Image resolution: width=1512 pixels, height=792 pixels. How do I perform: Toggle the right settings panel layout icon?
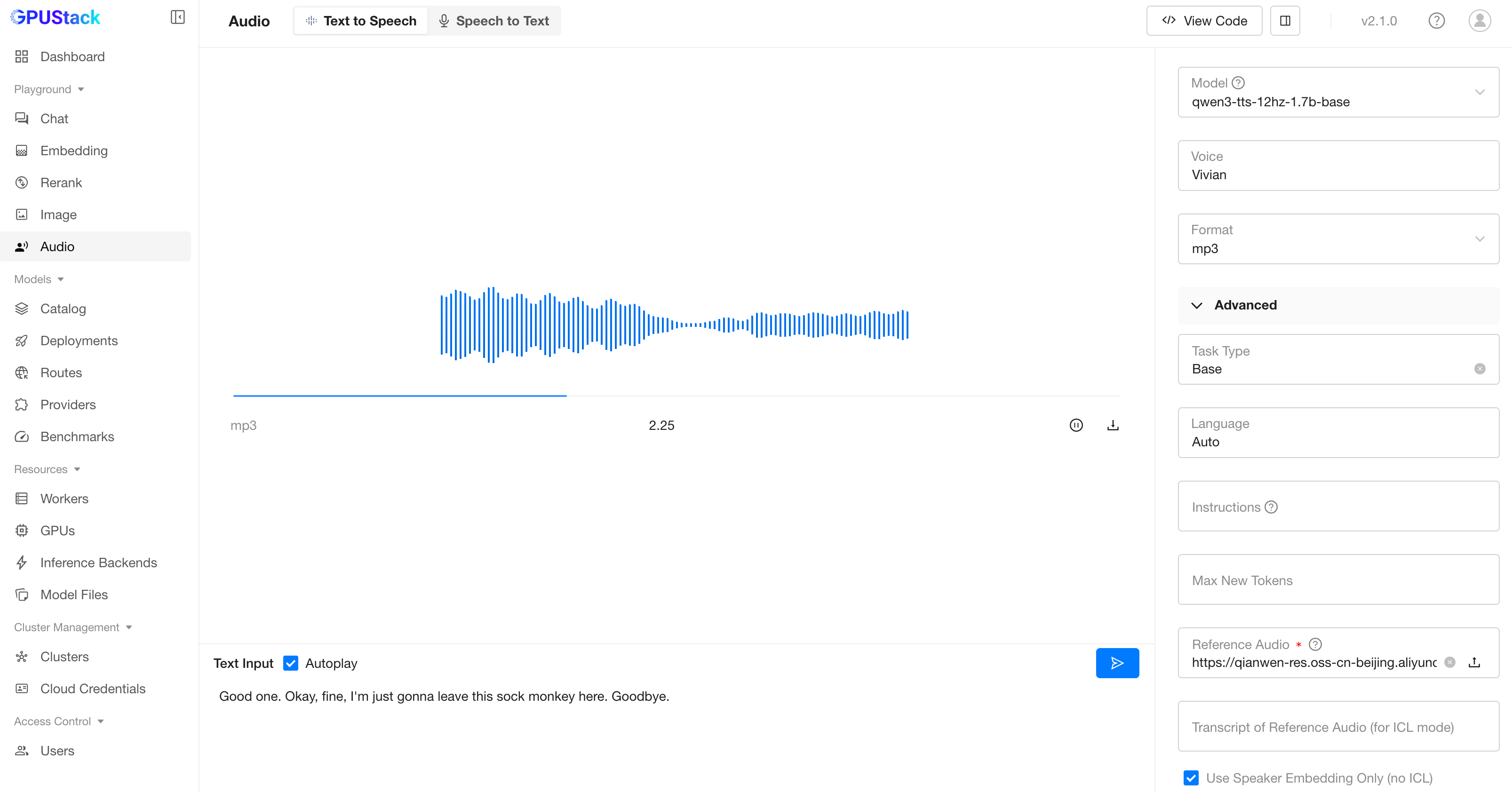click(x=1285, y=21)
